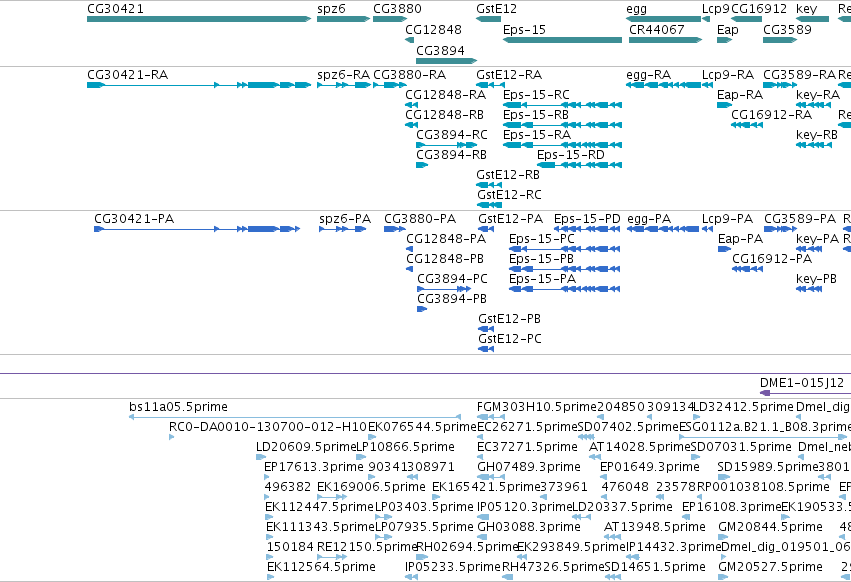
Task: Click the CG12848-RB transcript label
Action: [x=444, y=115]
